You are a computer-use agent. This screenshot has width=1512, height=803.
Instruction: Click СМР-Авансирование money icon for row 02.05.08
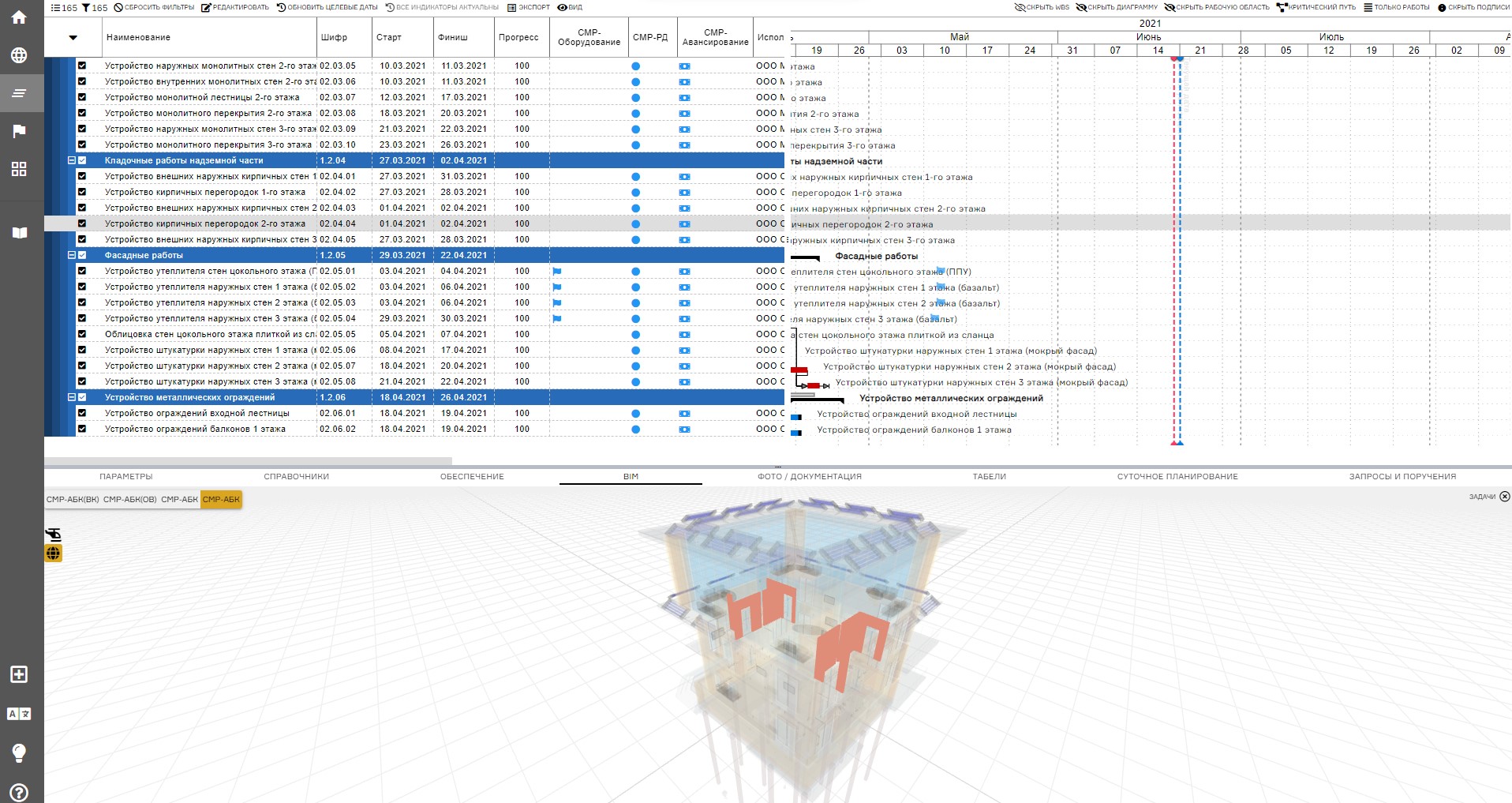click(684, 382)
